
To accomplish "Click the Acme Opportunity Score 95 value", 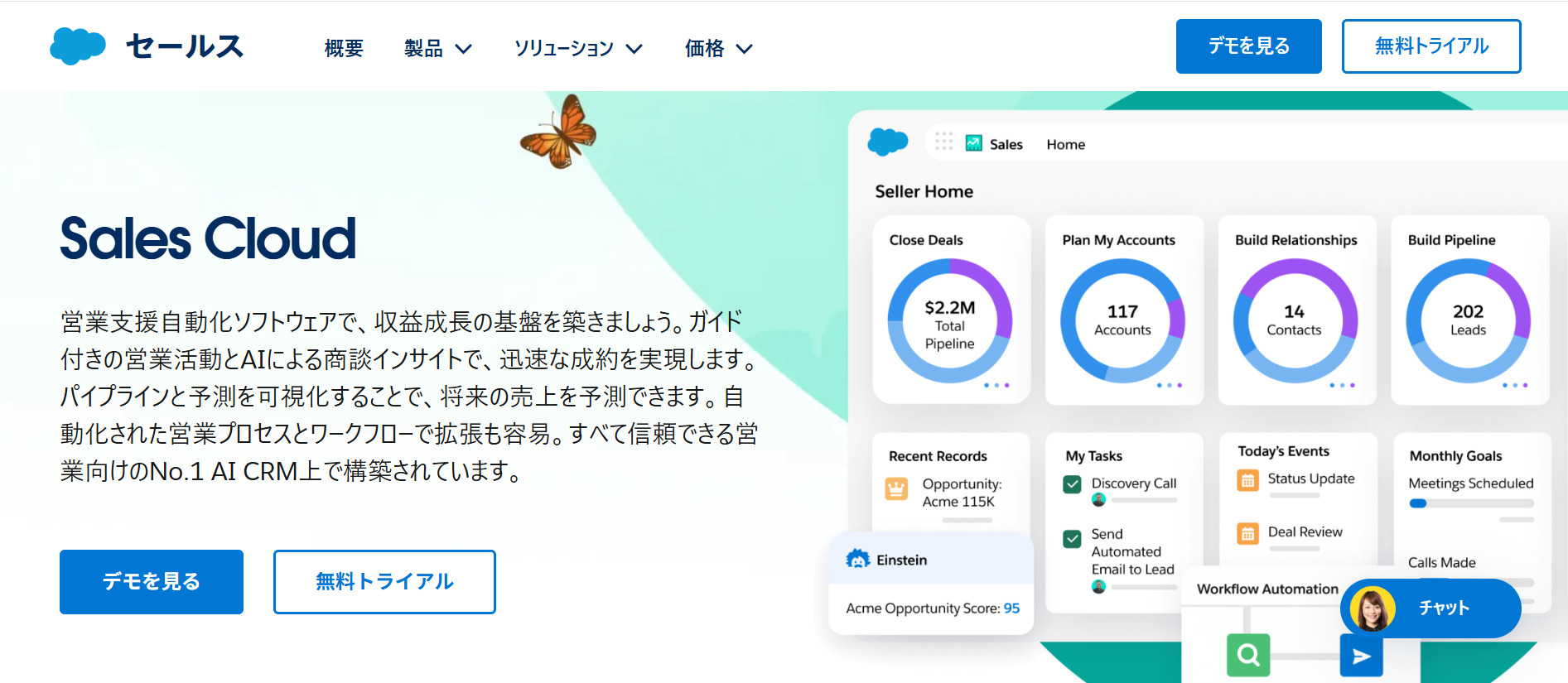I will point(1012,608).
